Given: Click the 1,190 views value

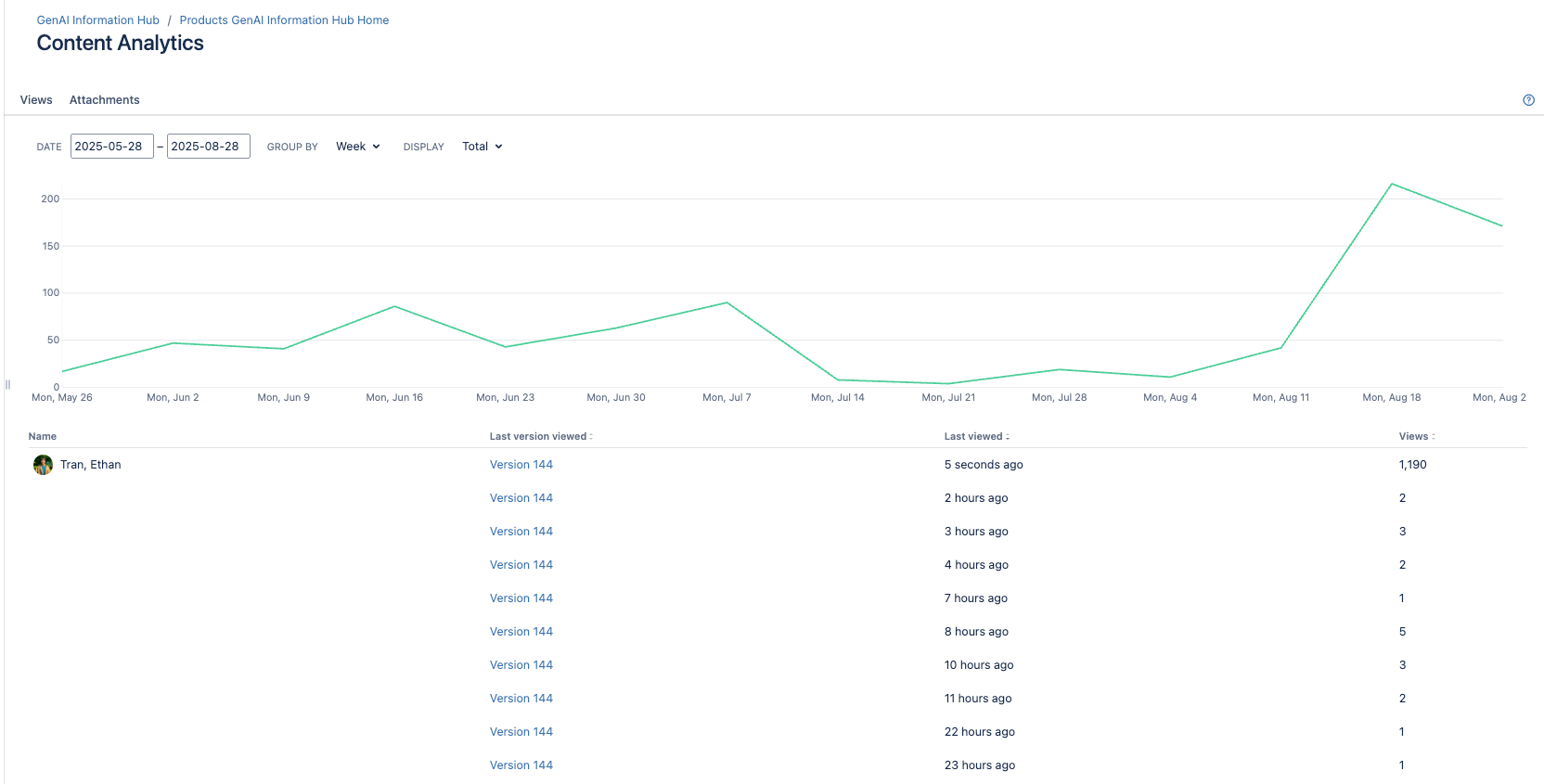Looking at the screenshot, I should pos(1412,465).
